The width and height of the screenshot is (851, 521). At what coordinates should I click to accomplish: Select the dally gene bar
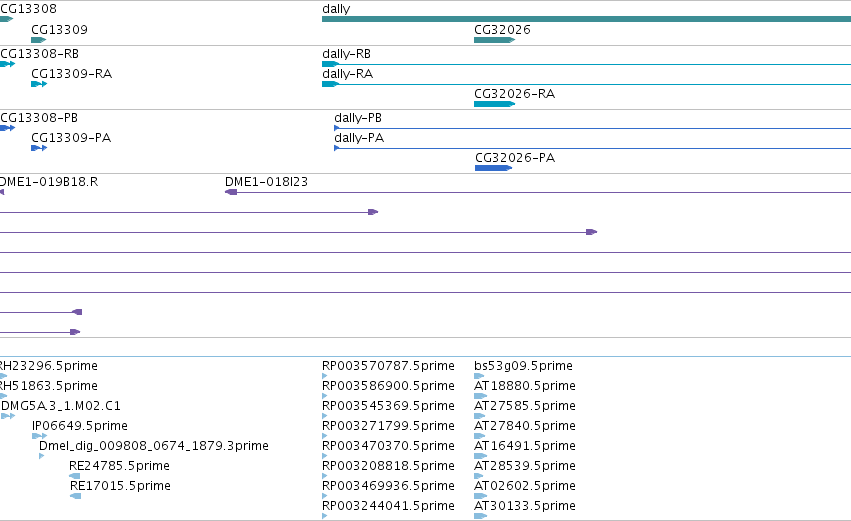tap(586, 19)
